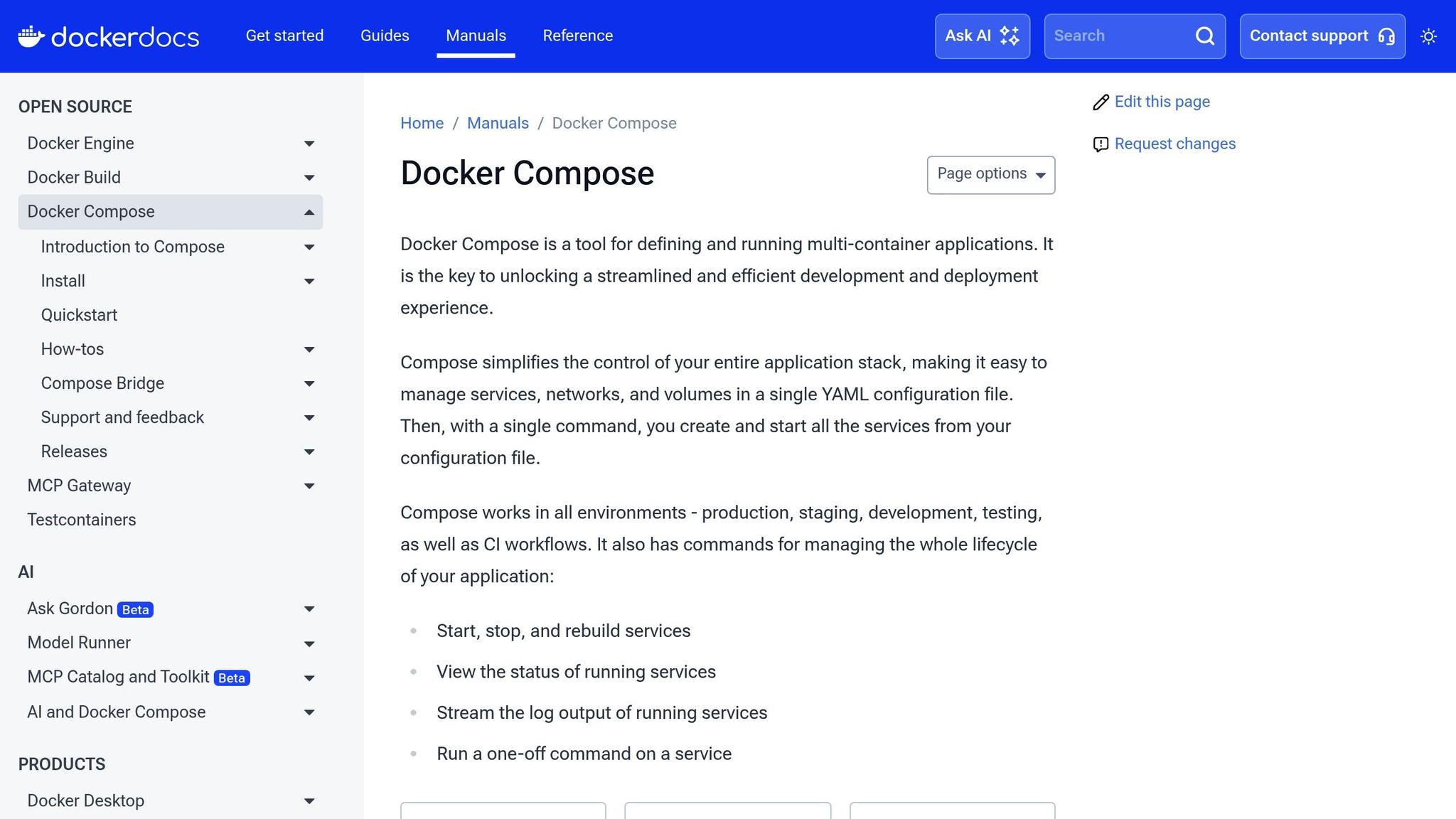Viewport: 1456px width, 819px height.
Task: Go to Home via the breadcrumb
Action: 422,123
